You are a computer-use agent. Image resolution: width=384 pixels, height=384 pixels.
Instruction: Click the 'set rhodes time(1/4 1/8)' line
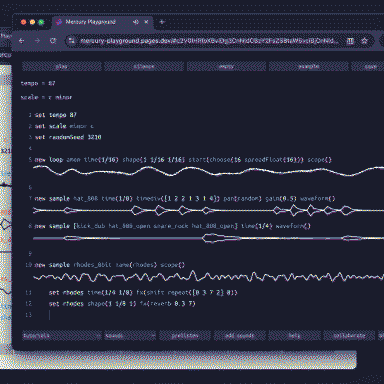143,293
